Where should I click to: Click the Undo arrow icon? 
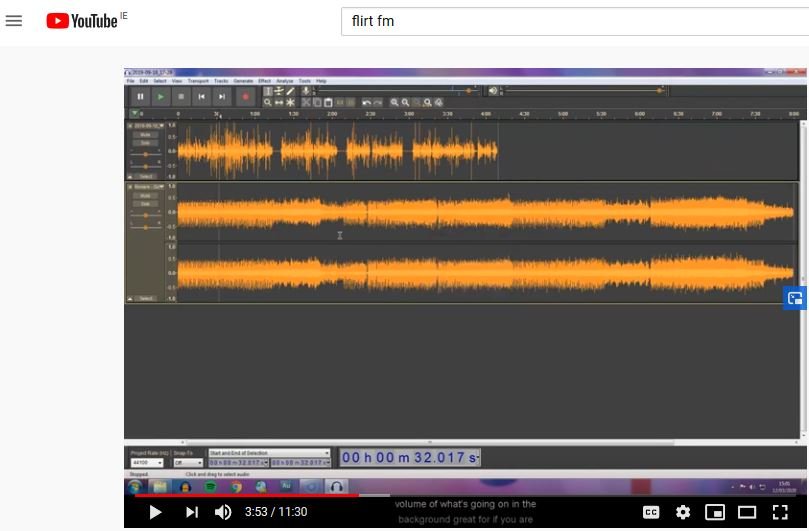point(366,103)
